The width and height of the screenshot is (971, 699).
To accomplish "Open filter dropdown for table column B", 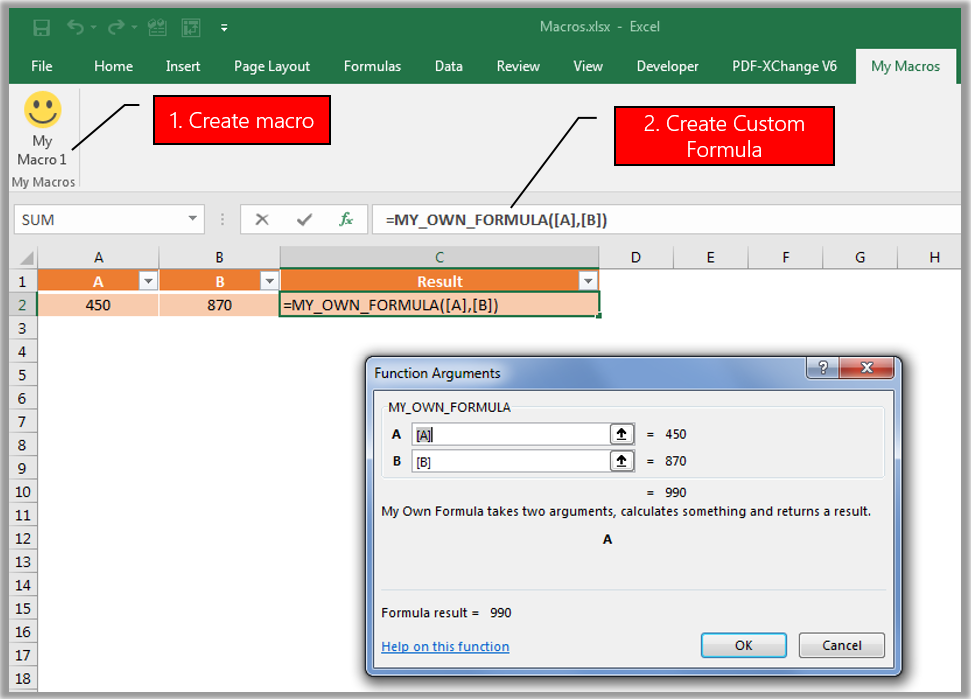I will pos(269,281).
